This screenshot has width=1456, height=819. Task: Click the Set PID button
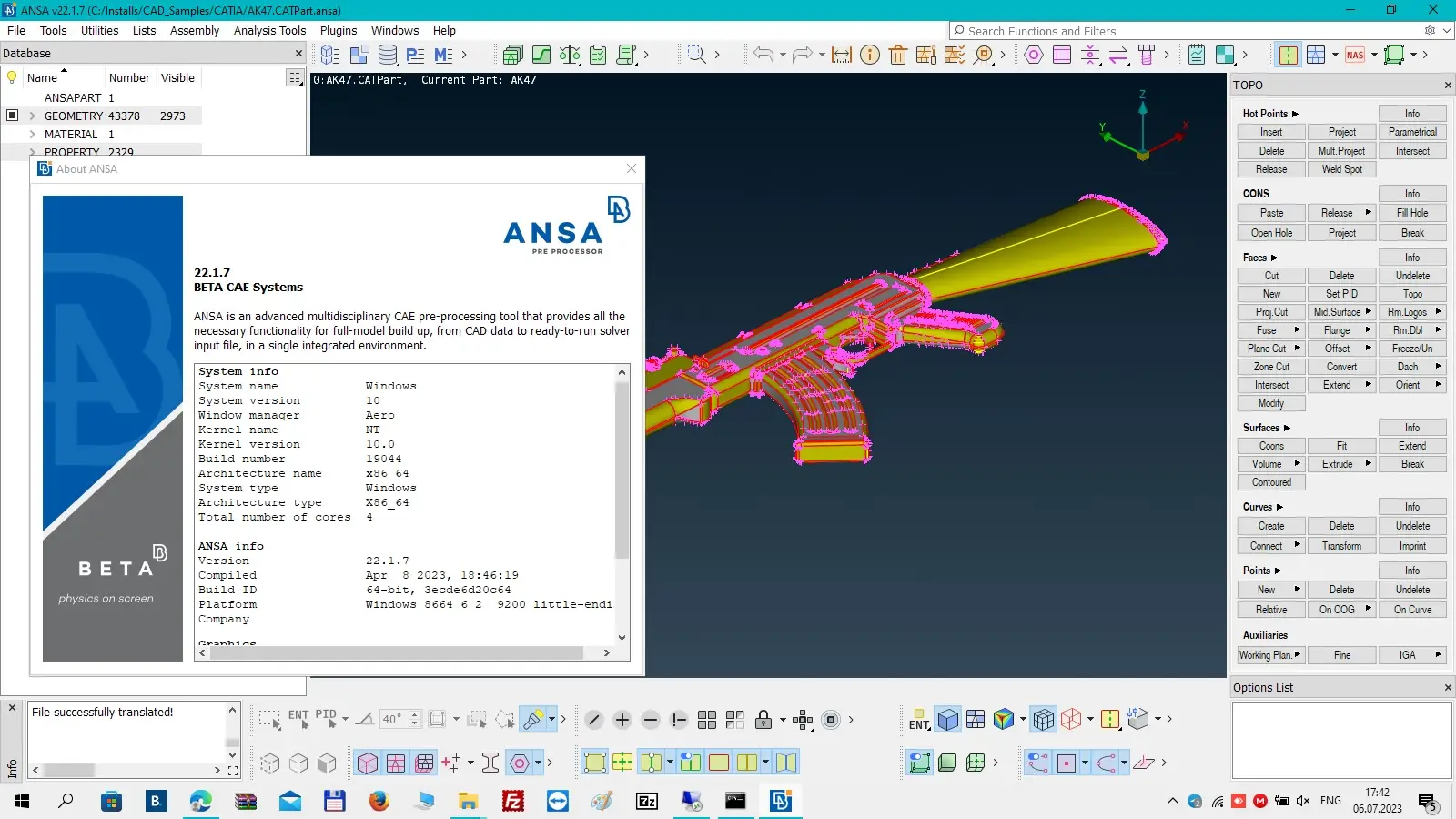pyautogui.click(x=1342, y=294)
